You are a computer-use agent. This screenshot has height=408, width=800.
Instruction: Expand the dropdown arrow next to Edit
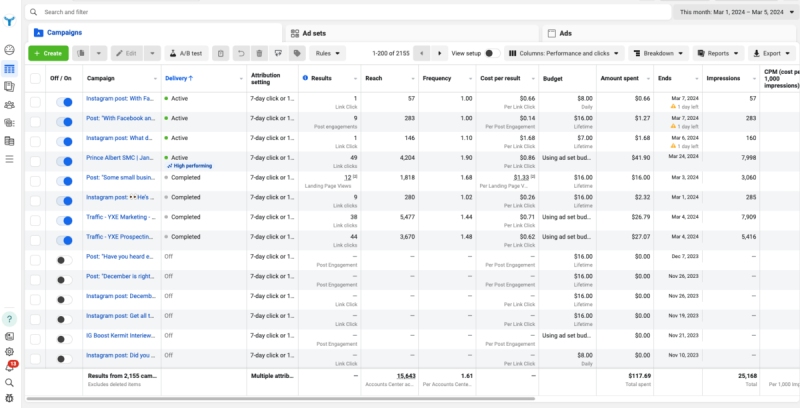[x=152, y=53]
